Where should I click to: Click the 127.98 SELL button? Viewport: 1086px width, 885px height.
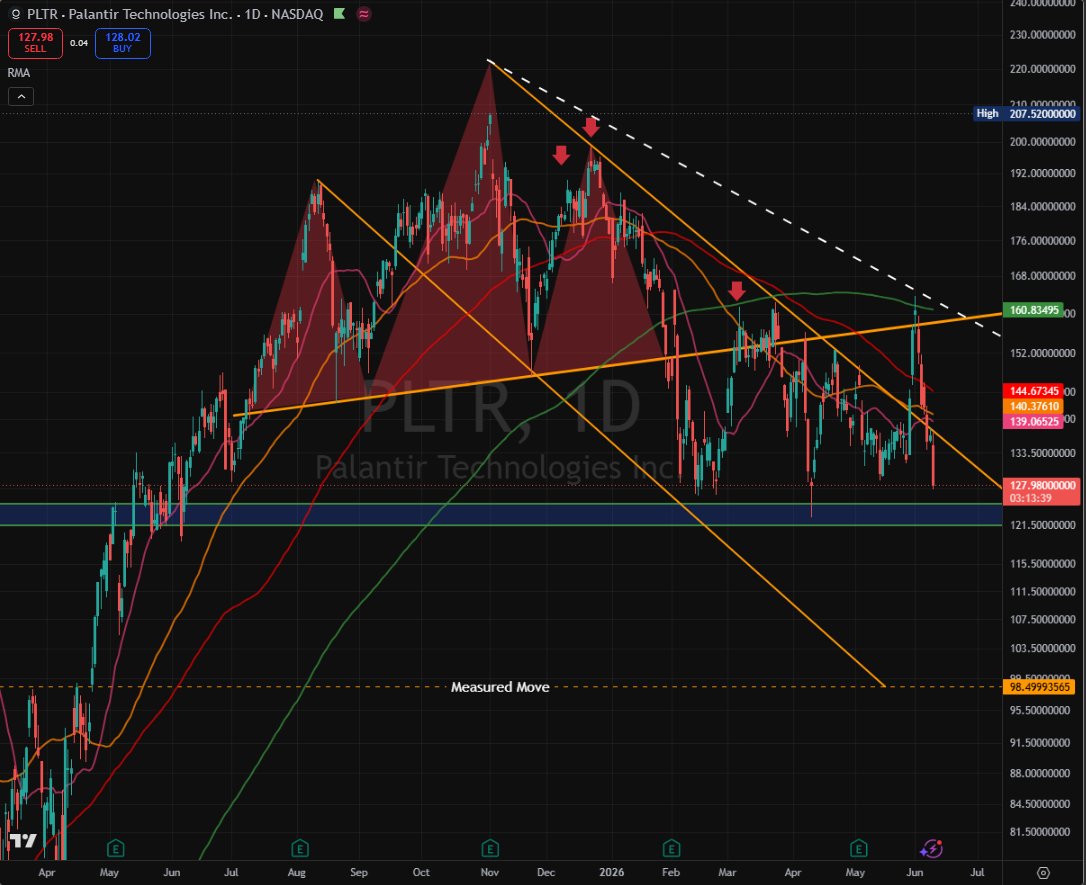click(x=35, y=43)
